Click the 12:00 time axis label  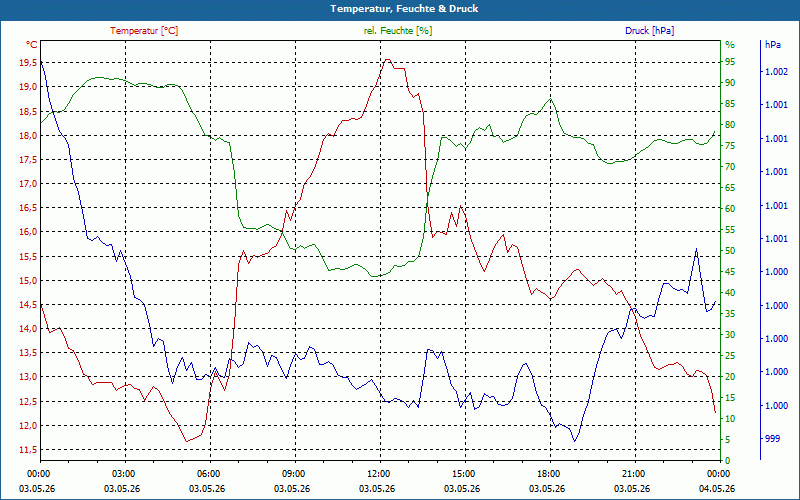[x=378, y=473]
